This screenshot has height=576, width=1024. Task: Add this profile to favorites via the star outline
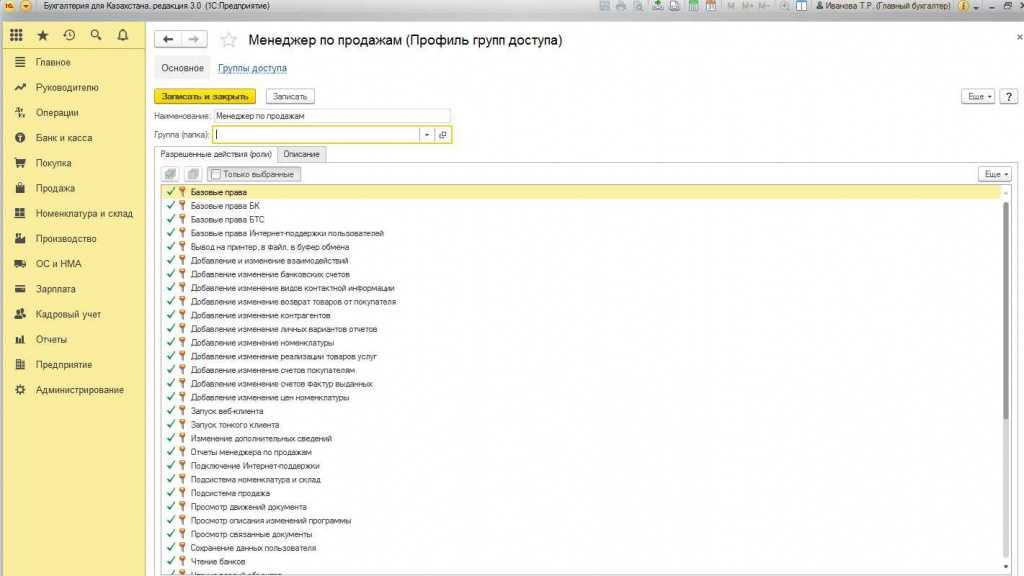229,40
